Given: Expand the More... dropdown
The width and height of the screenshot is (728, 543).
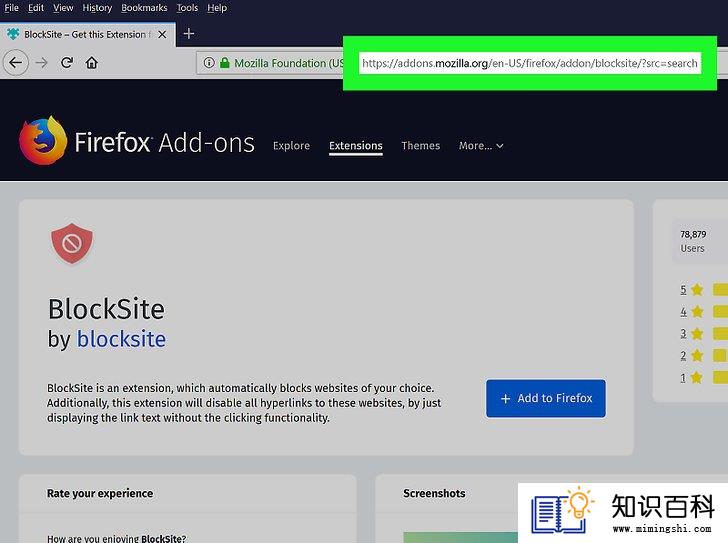Looking at the screenshot, I should [481, 146].
